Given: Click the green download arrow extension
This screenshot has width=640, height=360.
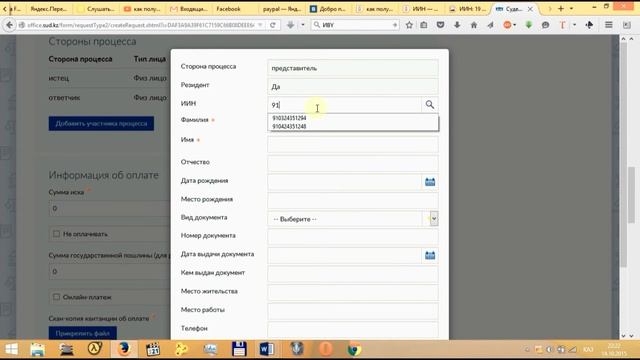Looking at the screenshot, I should 529,25.
